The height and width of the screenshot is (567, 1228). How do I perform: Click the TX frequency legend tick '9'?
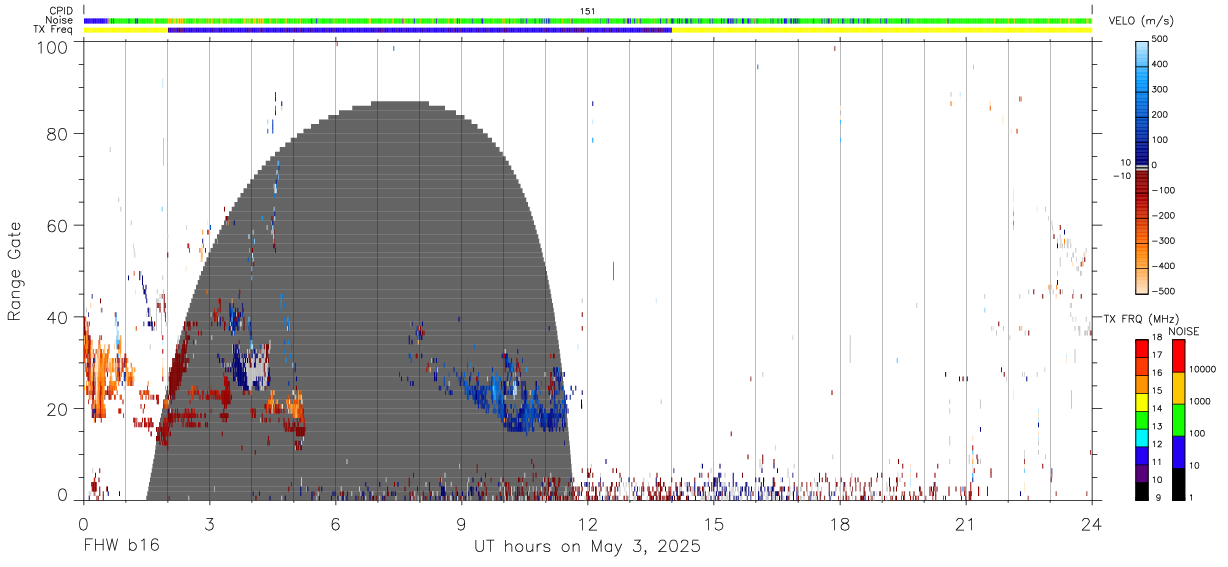pyautogui.click(x=1158, y=497)
